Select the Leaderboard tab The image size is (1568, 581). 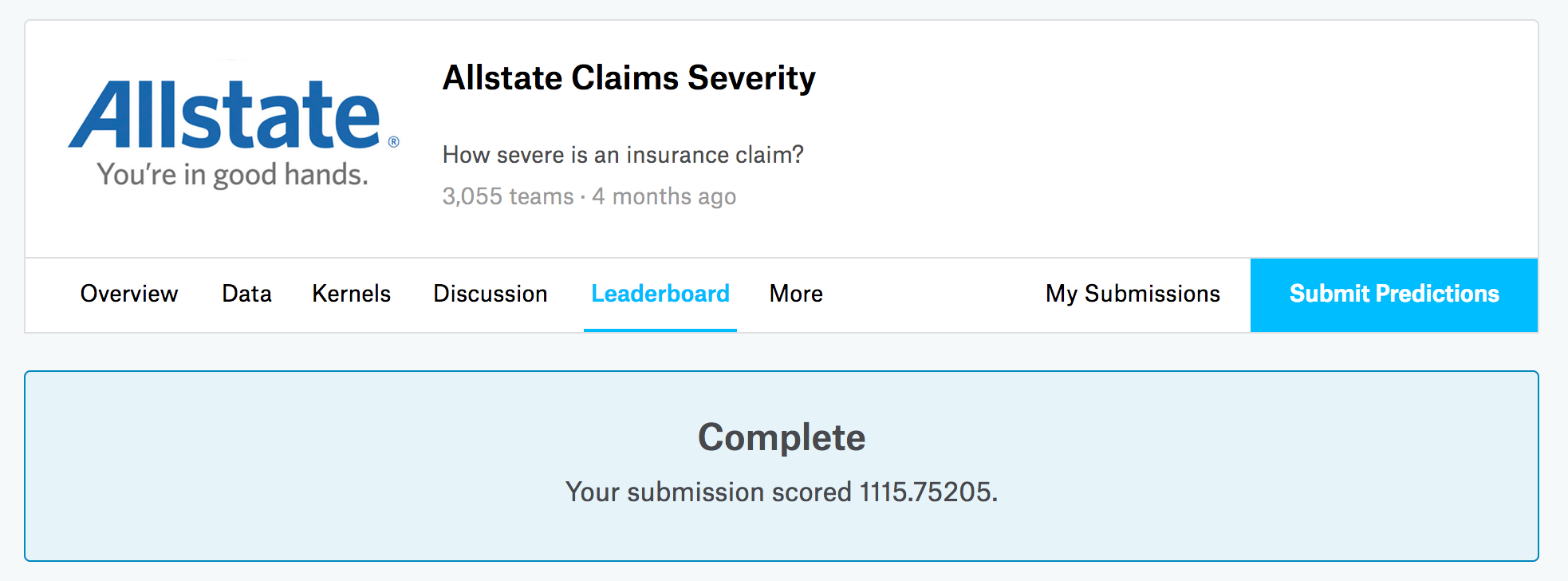[x=660, y=294]
